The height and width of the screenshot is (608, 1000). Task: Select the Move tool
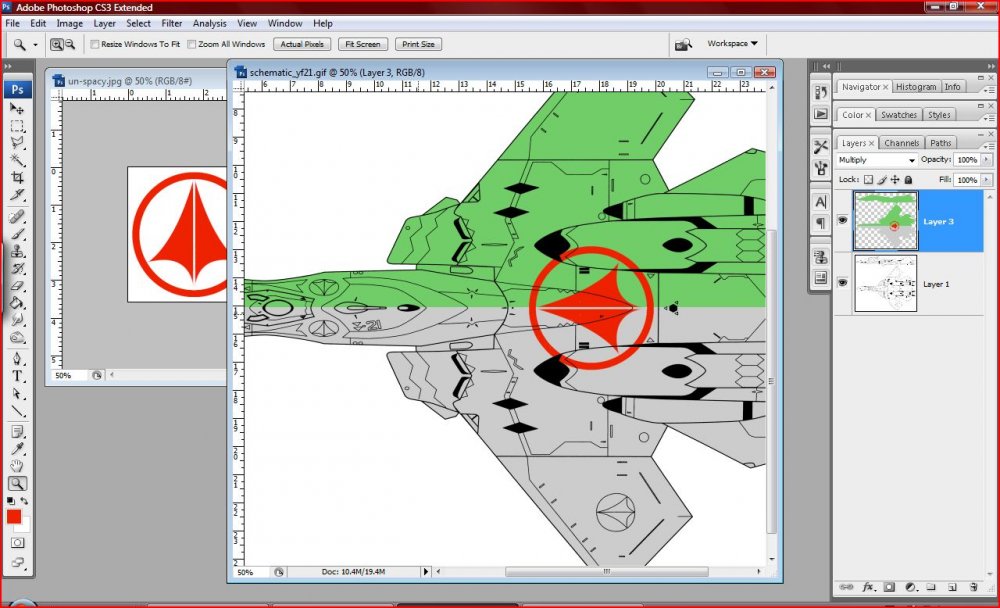(17, 108)
